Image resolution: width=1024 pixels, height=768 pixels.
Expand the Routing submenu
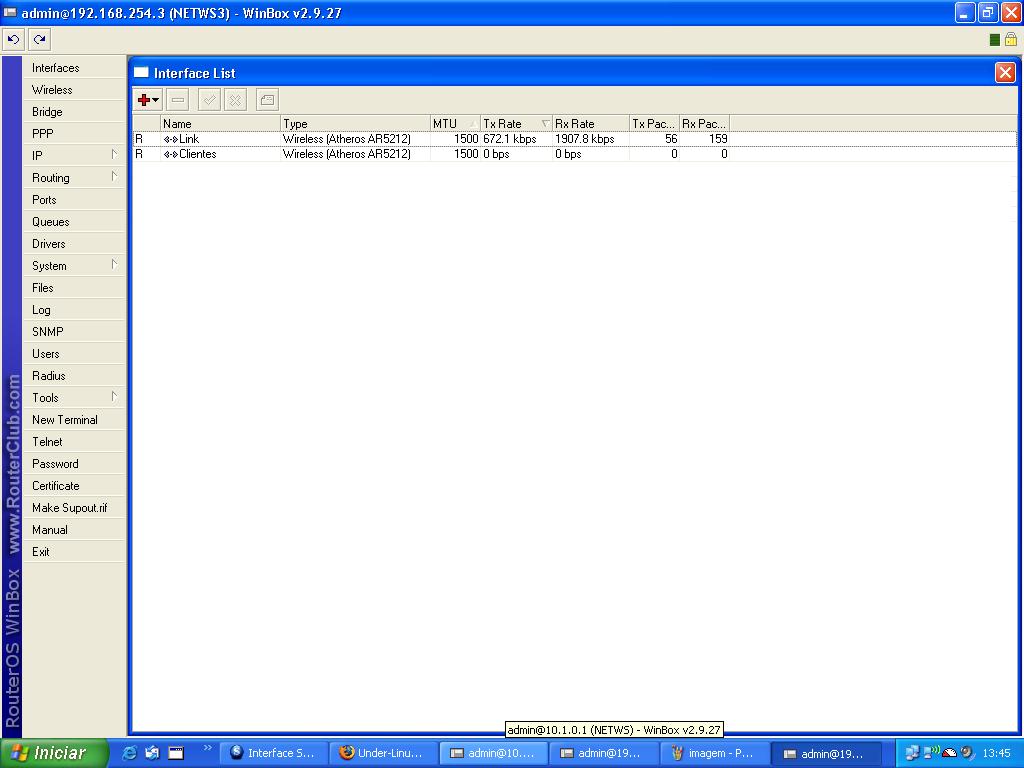74,178
